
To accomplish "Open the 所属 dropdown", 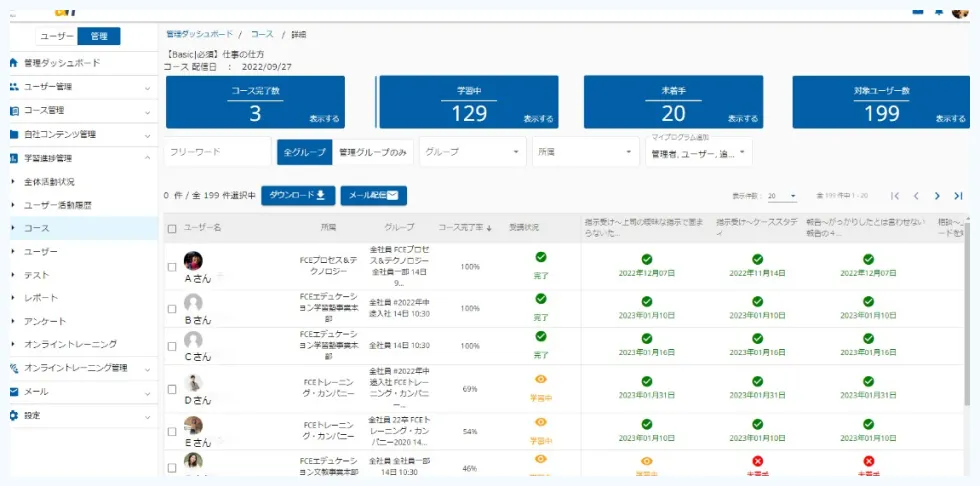I will (x=586, y=152).
